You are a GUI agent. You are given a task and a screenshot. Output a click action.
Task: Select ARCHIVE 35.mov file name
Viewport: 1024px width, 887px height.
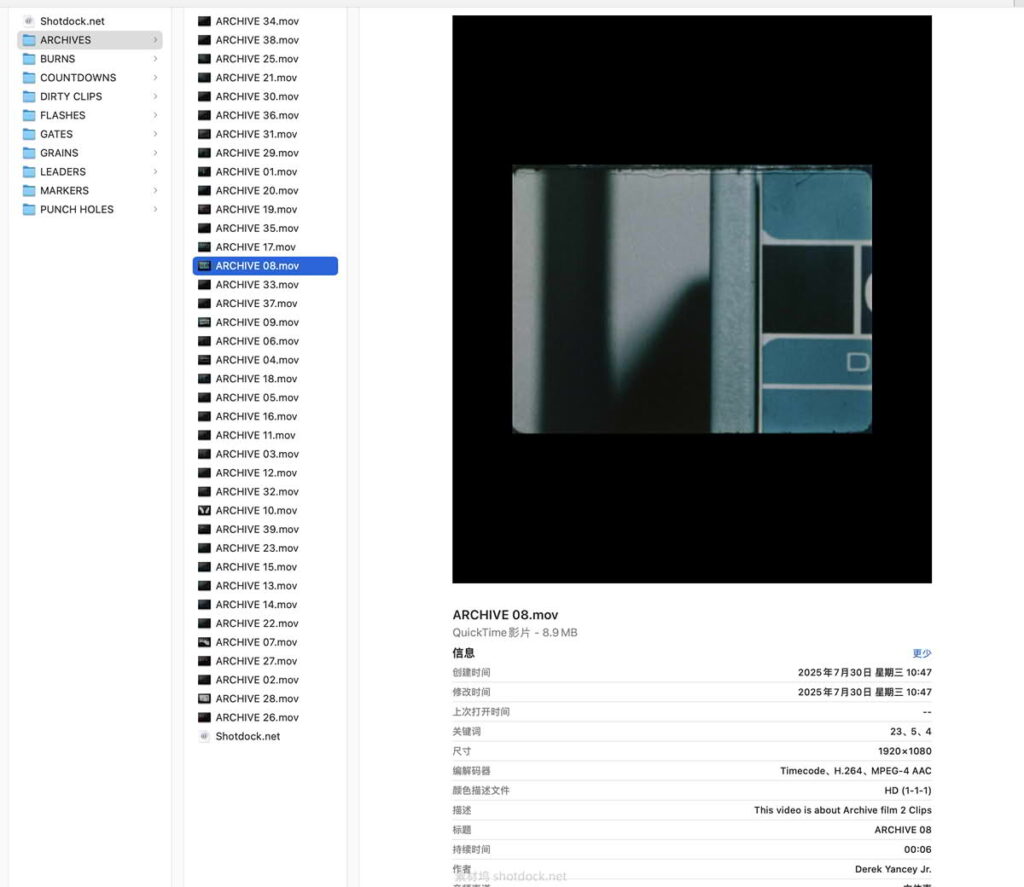tap(257, 228)
